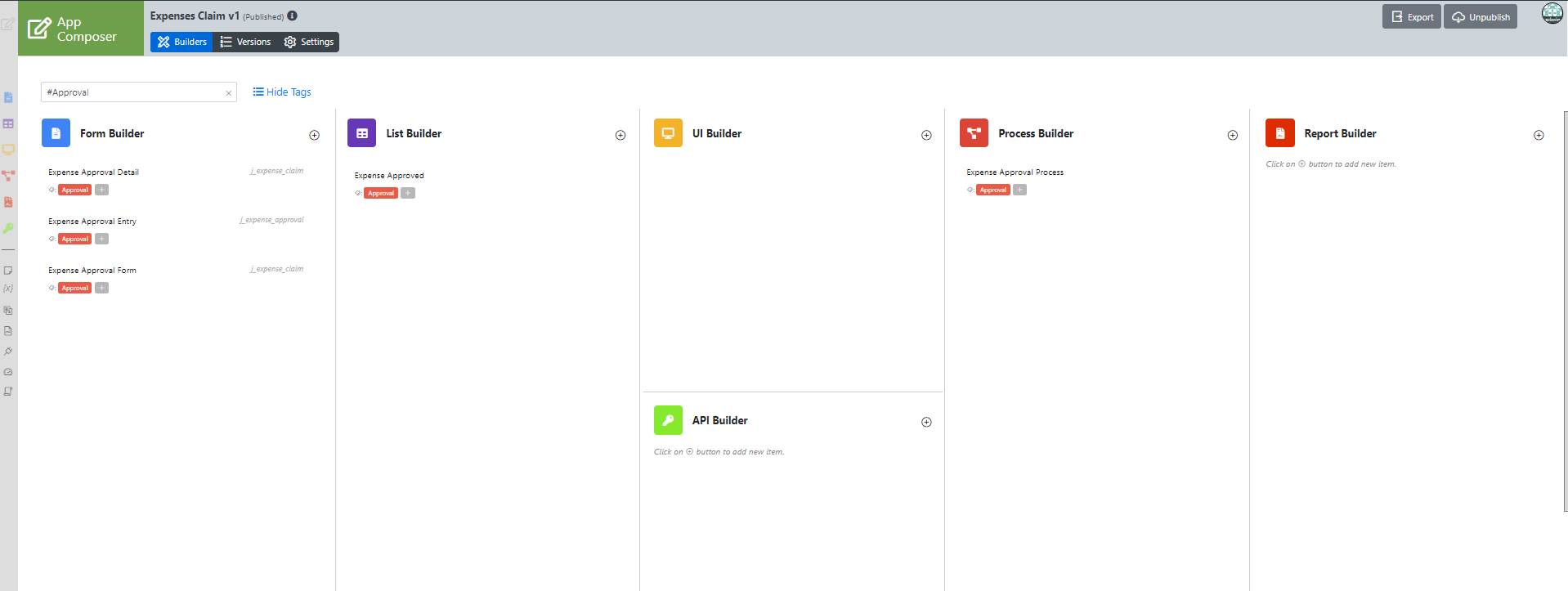This screenshot has height=591, width=1568.
Task: Click the Expenses Claim v1 title
Action: (x=195, y=16)
